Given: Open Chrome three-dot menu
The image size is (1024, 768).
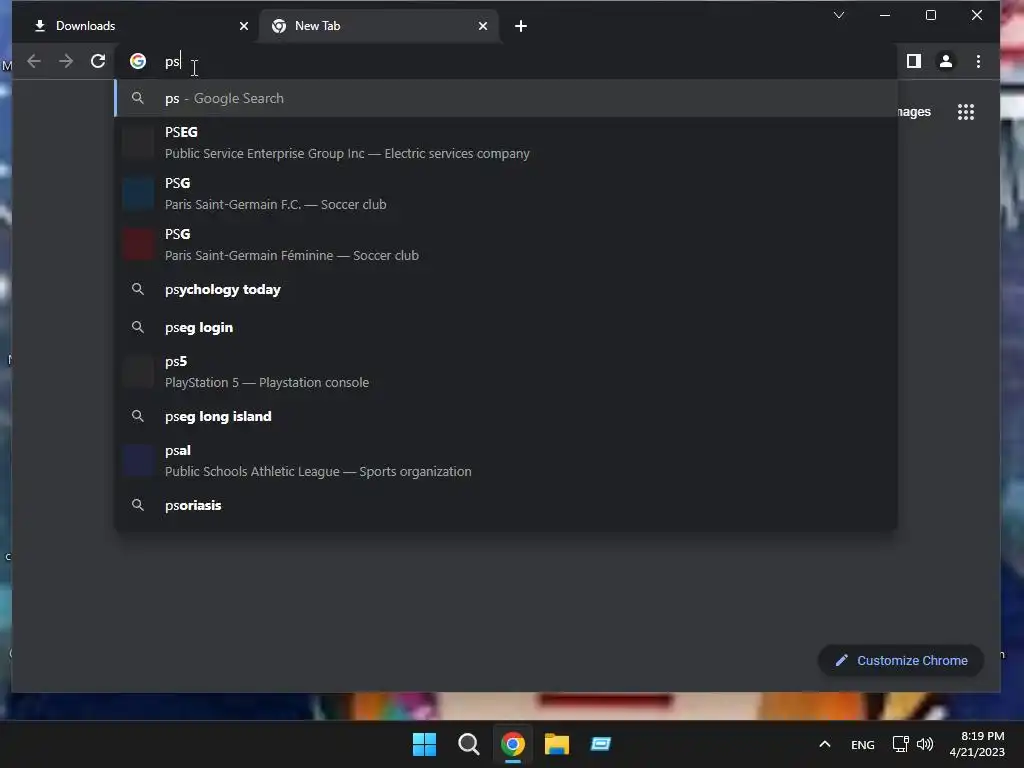Looking at the screenshot, I should coord(978,61).
